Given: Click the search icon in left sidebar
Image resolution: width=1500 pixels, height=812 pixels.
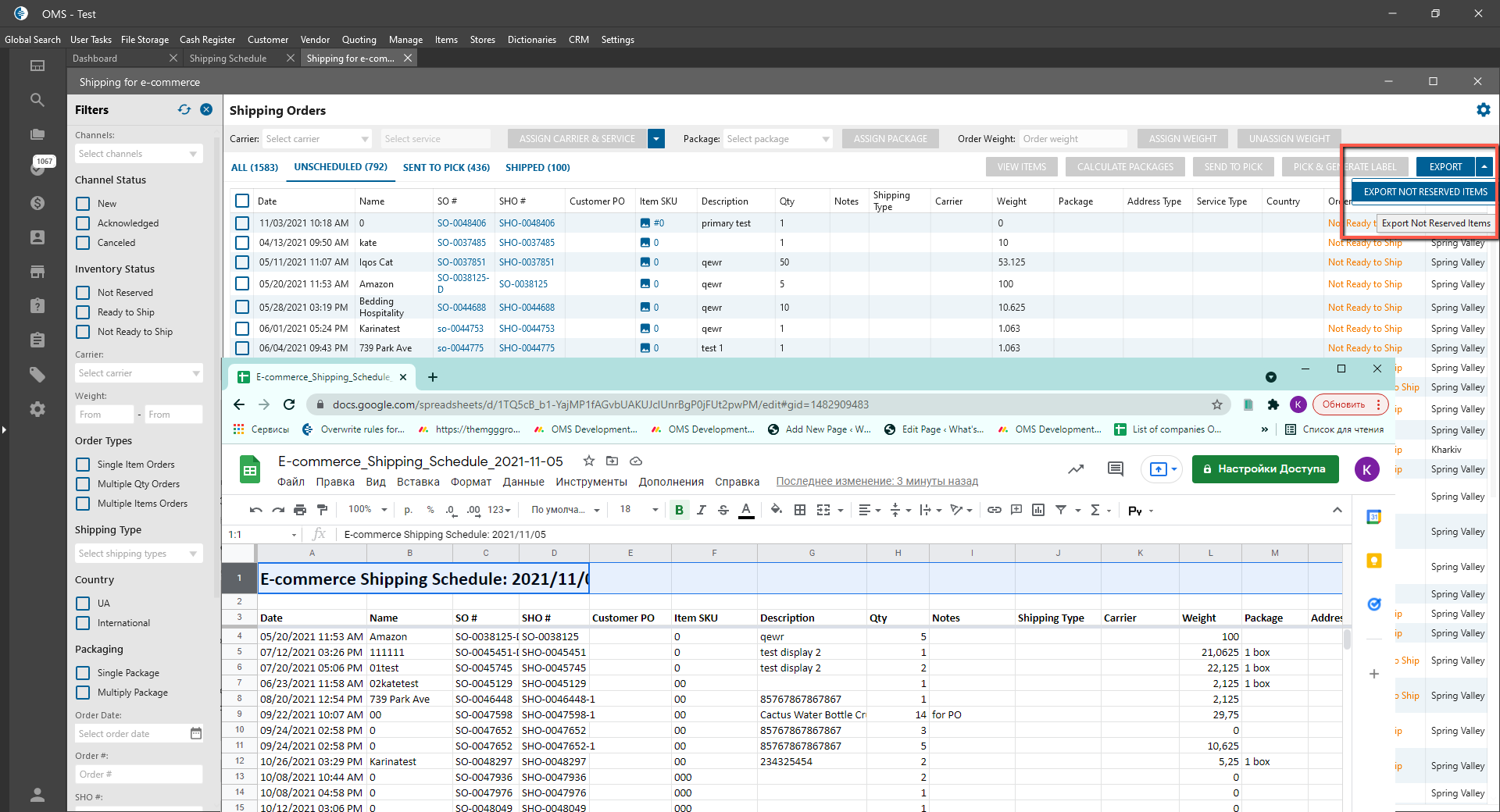Looking at the screenshot, I should pyautogui.click(x=37, y=100).
